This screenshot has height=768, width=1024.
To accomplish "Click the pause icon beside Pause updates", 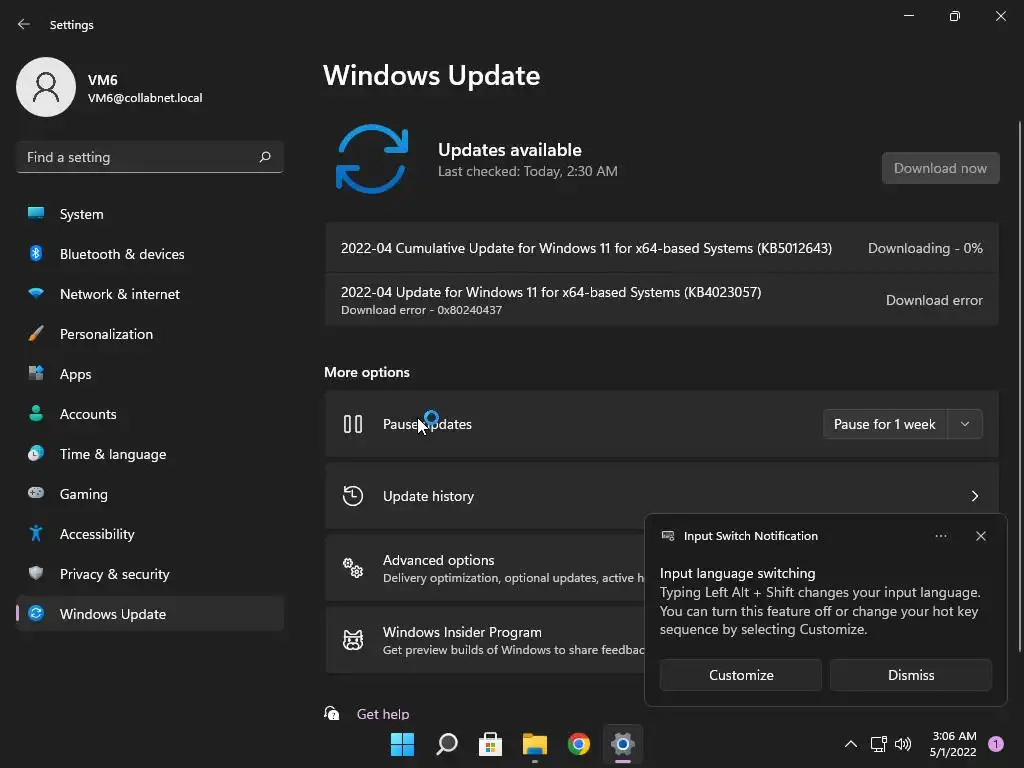I will [353, 424].
